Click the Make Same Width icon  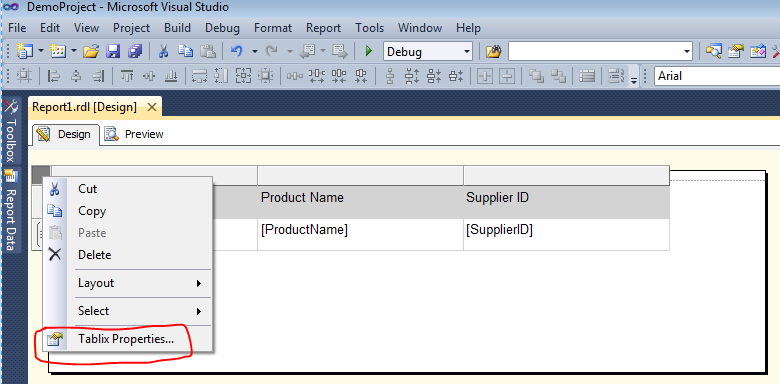199,76
